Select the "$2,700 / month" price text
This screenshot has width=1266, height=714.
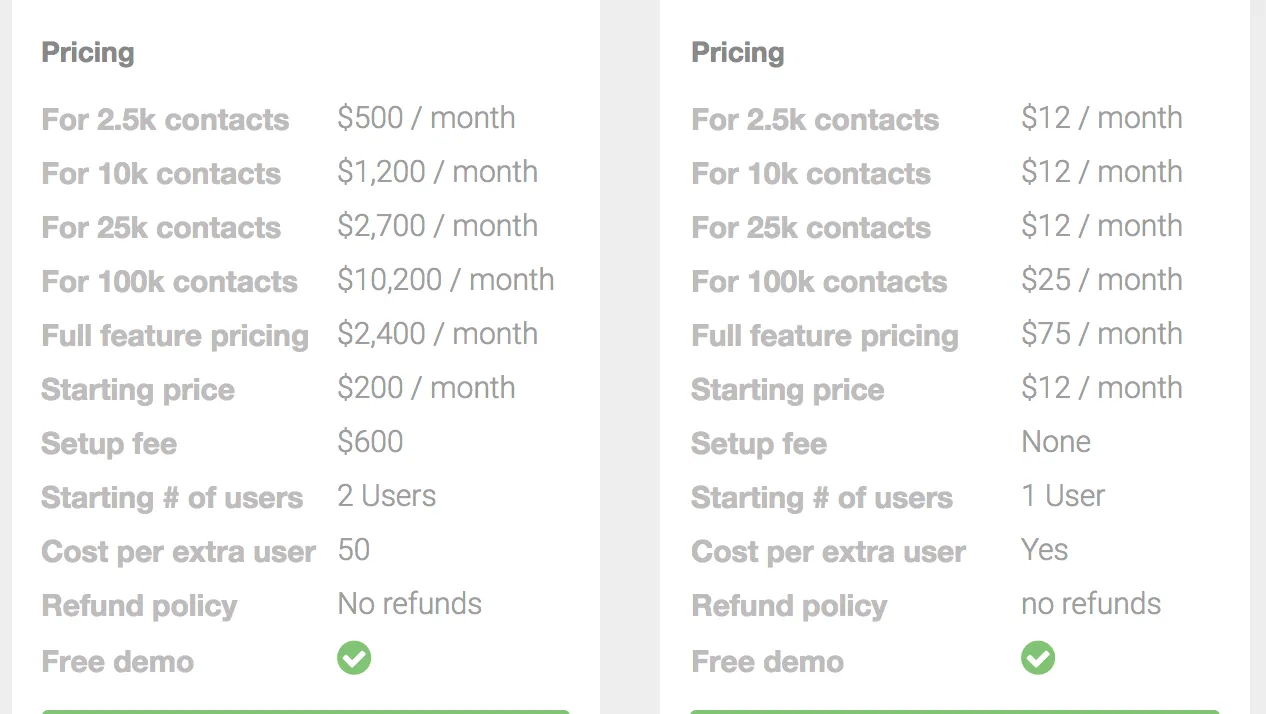click(437, 226)
